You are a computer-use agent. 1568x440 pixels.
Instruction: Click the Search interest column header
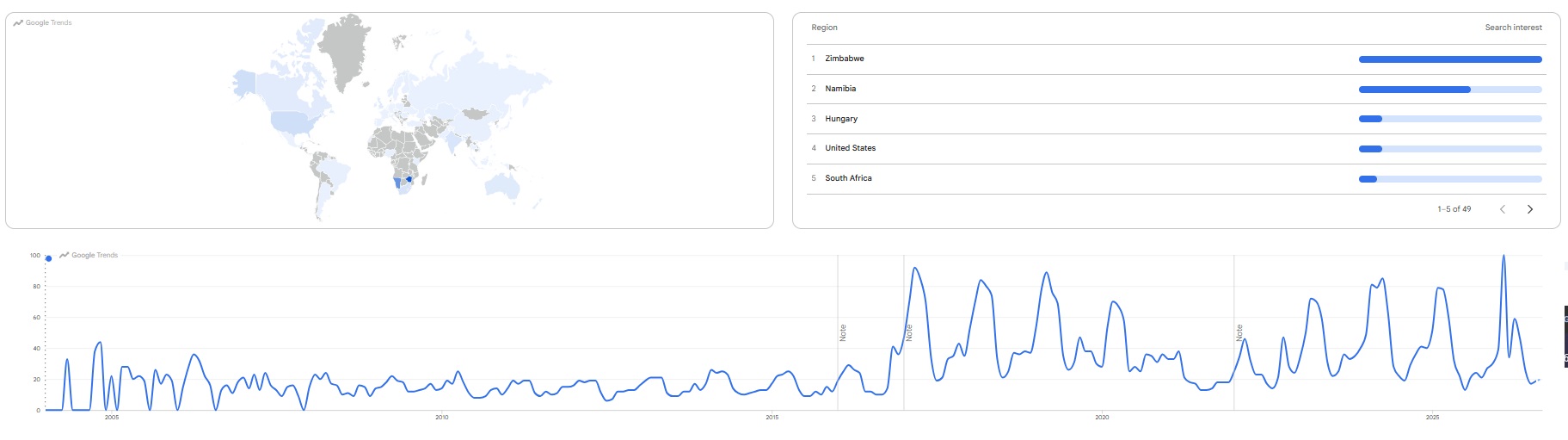1513,28
